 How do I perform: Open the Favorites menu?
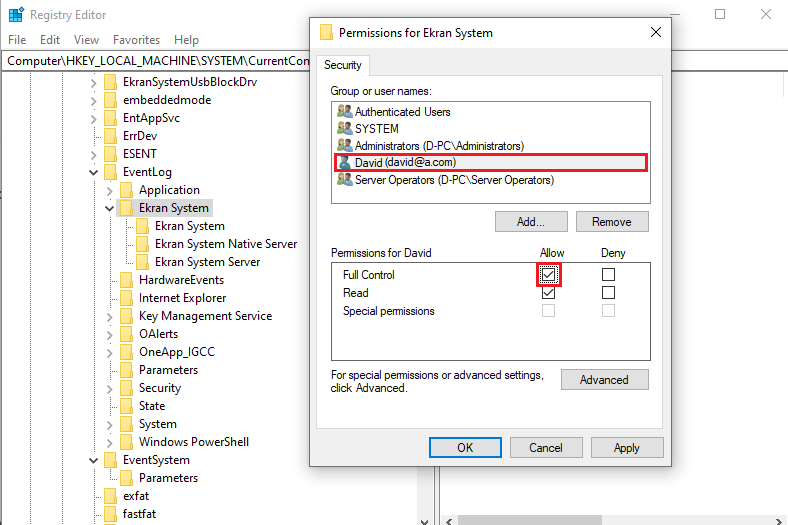click(x=136, y=40)
